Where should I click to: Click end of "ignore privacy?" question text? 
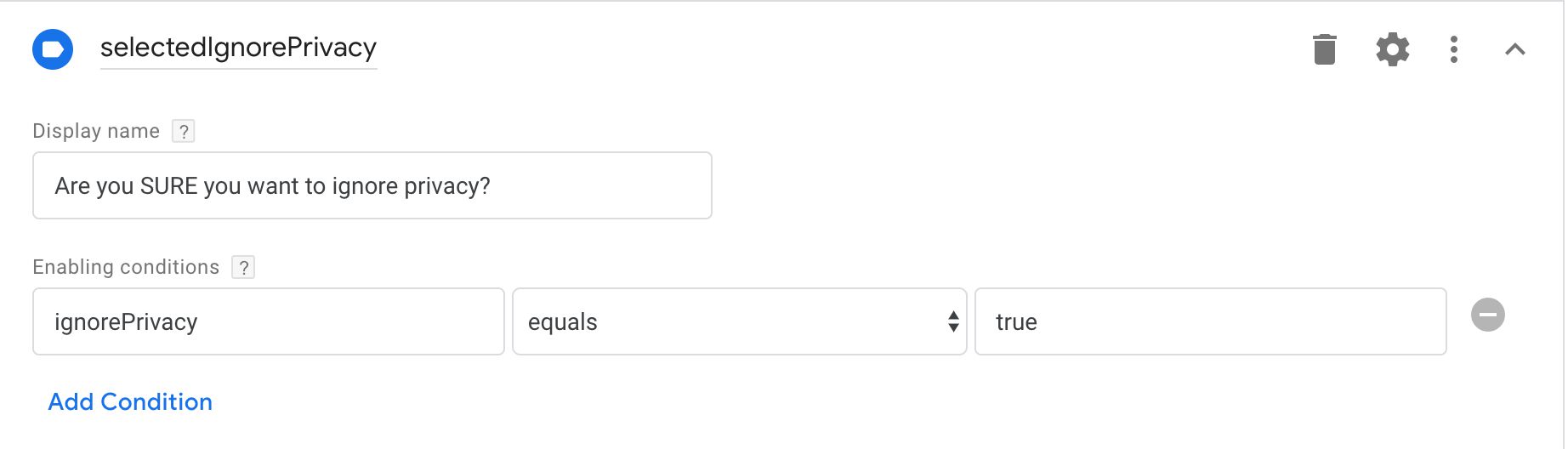(x=491, y=186)
